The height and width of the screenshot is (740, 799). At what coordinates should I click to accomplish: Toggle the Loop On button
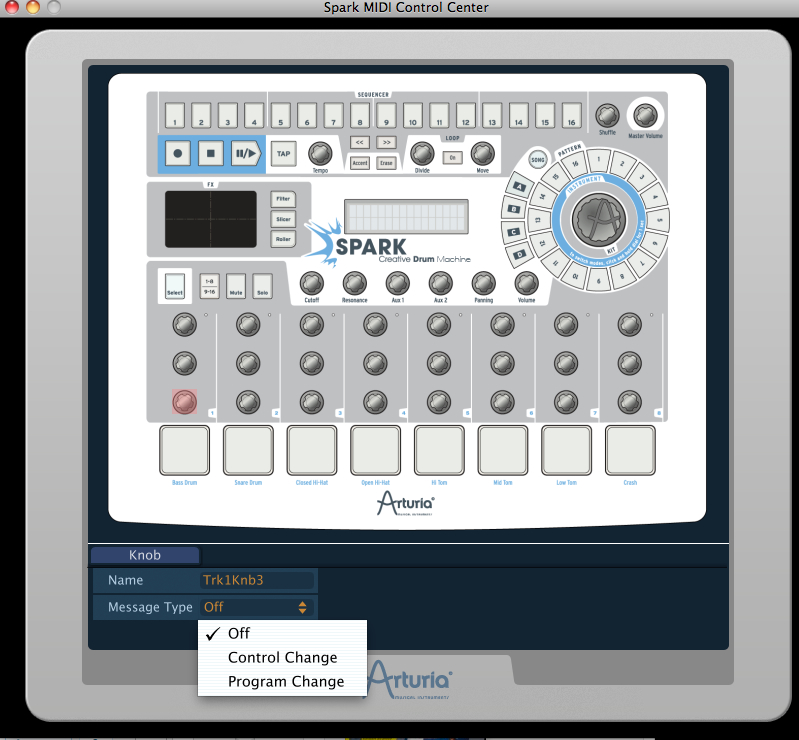pyautogui.click(x=452, y=157)
